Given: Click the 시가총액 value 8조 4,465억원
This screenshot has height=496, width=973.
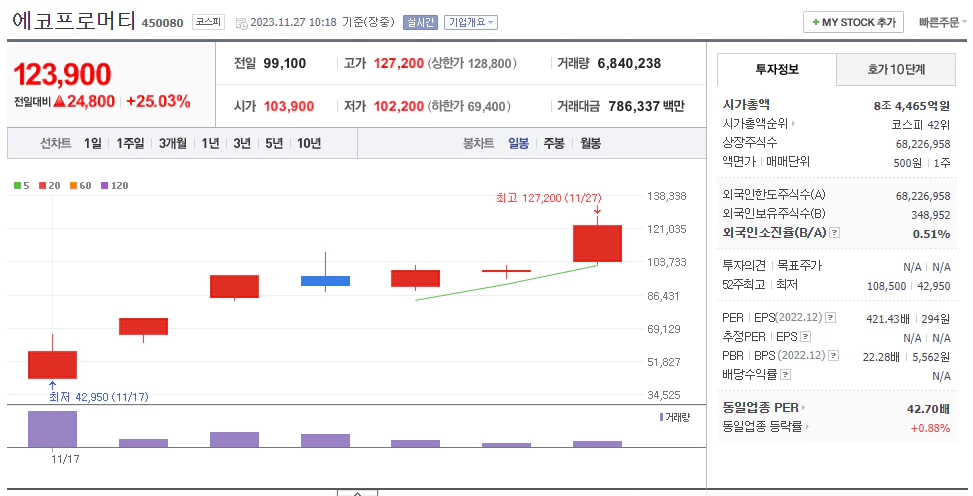Looking at the screenshot, I should [x=911, y=106].
